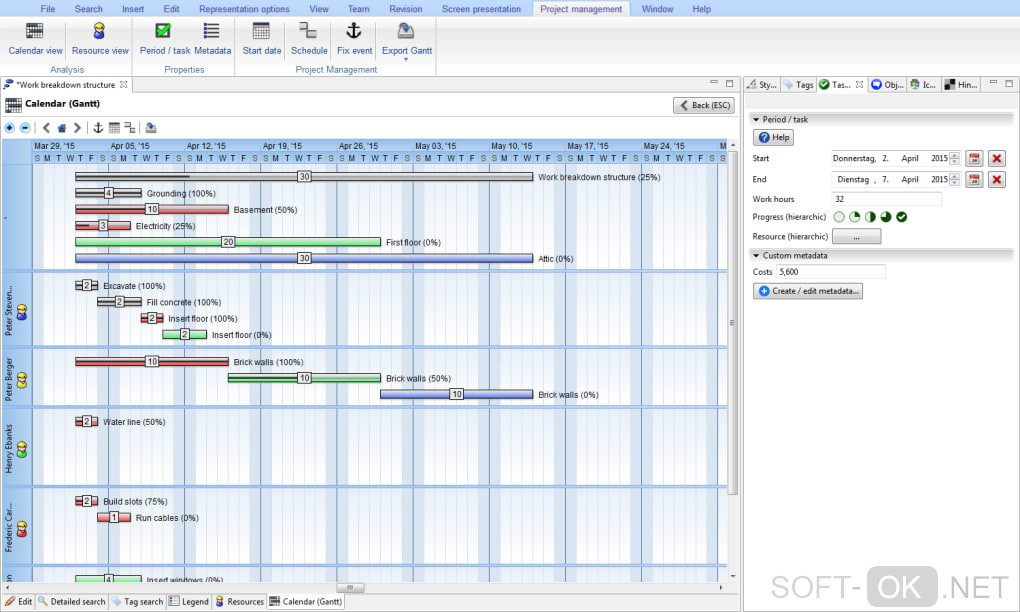Open the Representation options menu
1020x612 pixels.
click(244, 9)
